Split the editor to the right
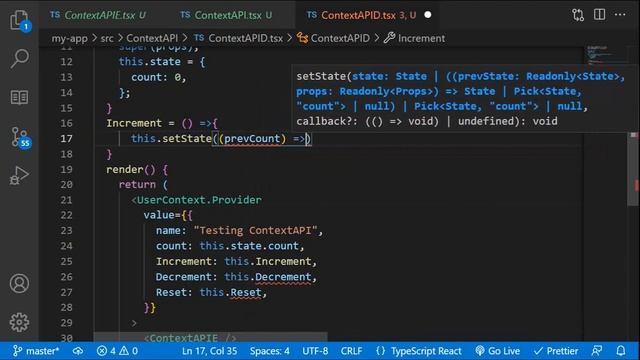 click(x=599, y=15)
